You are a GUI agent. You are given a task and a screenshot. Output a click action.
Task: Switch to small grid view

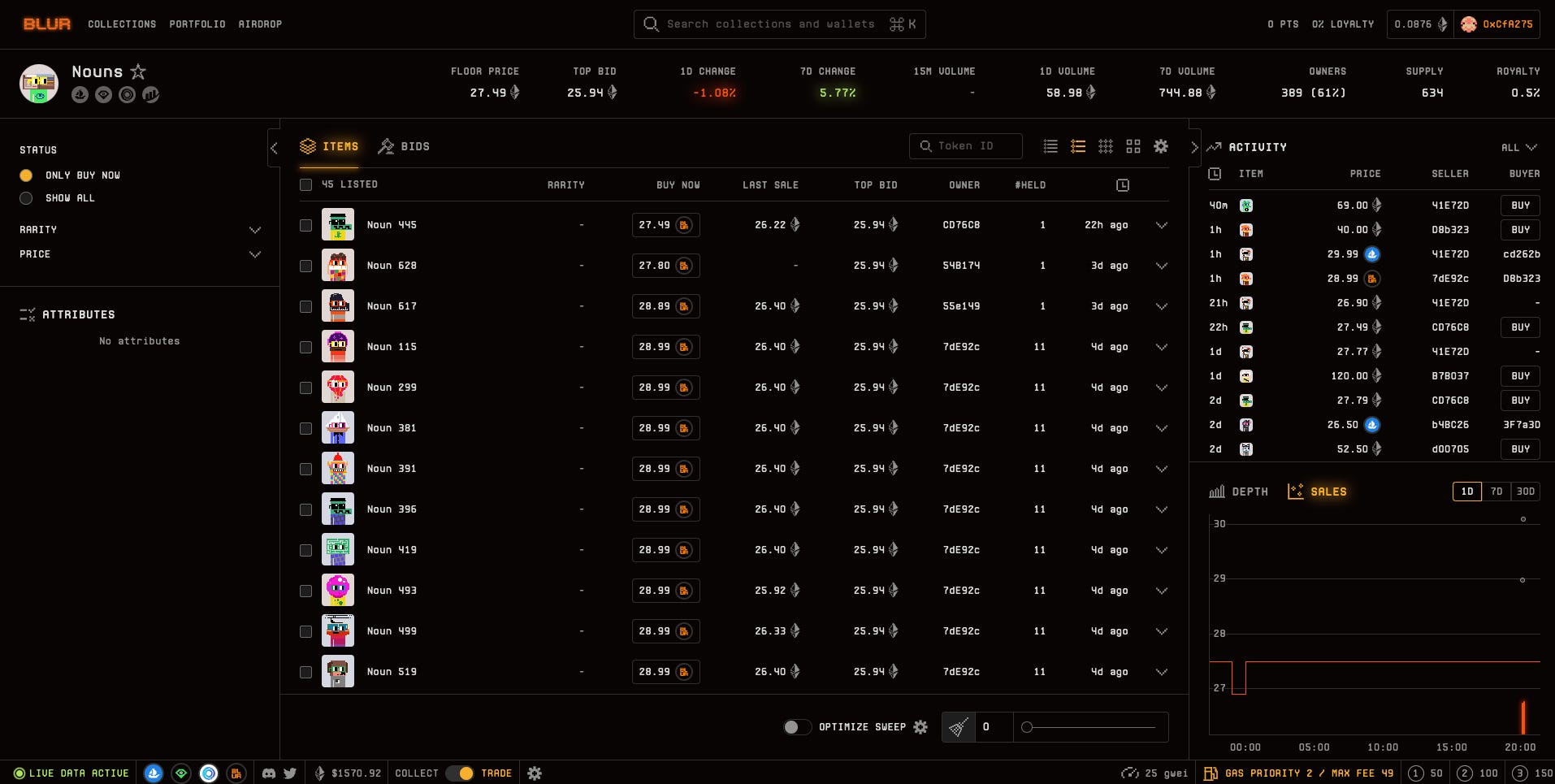pos(1106,146)
